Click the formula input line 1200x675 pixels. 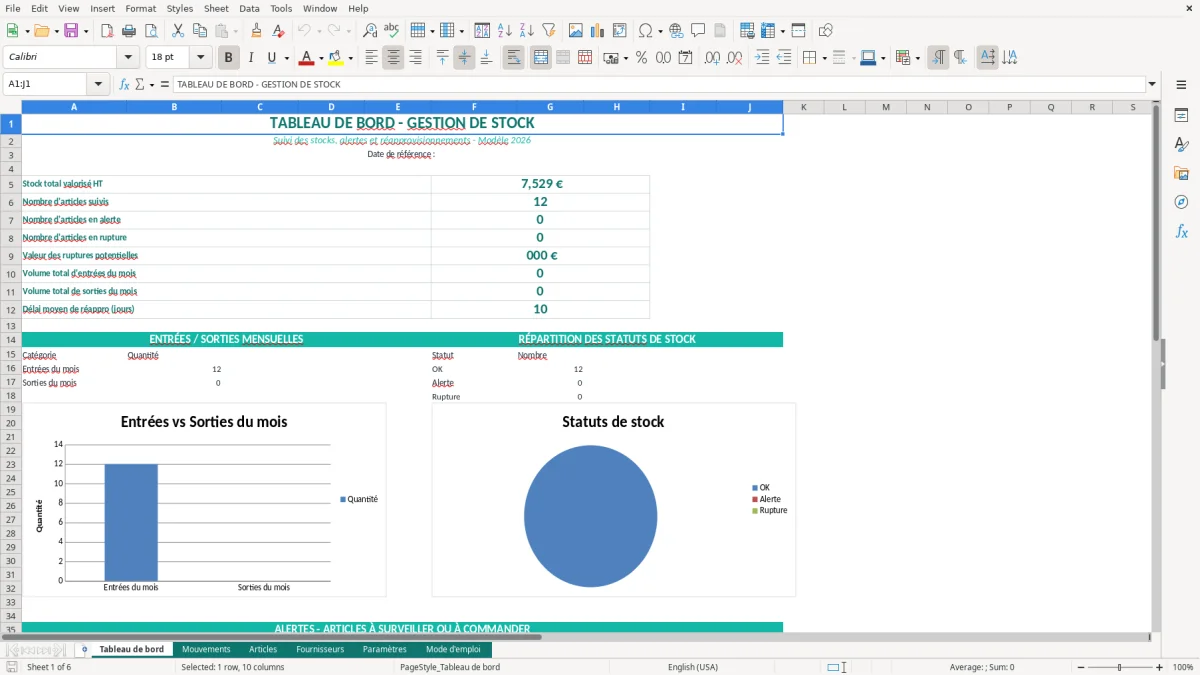(658, 85)
